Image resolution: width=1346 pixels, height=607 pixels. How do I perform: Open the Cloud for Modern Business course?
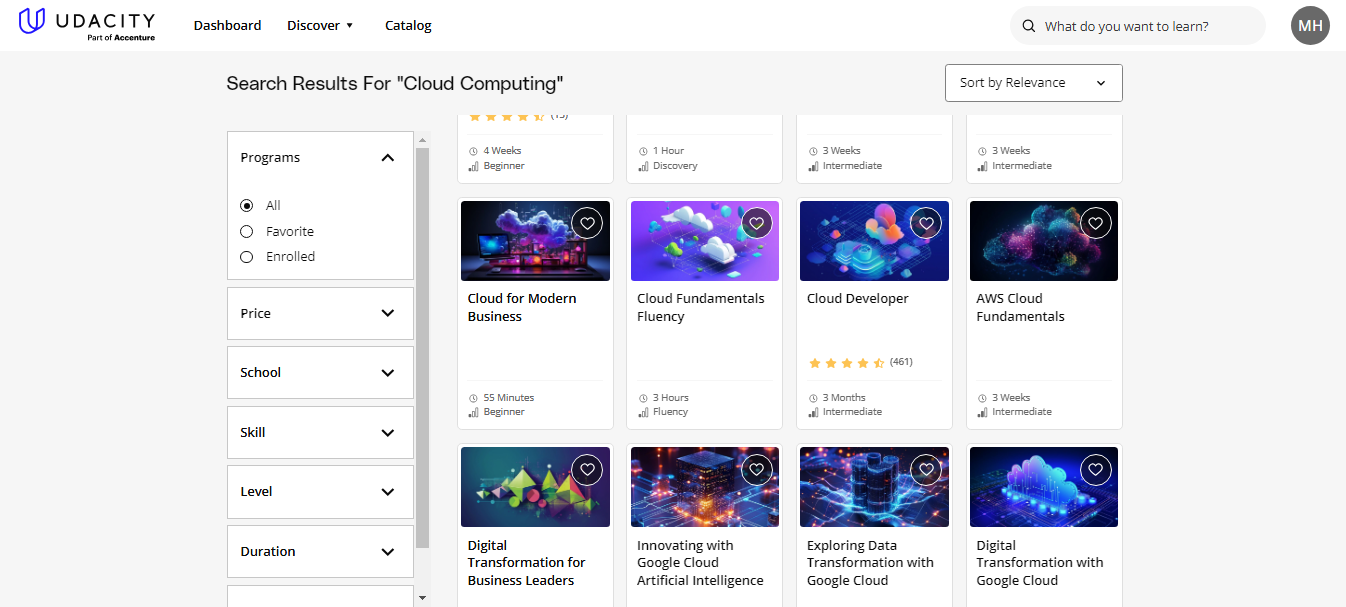tap(522, 307)
